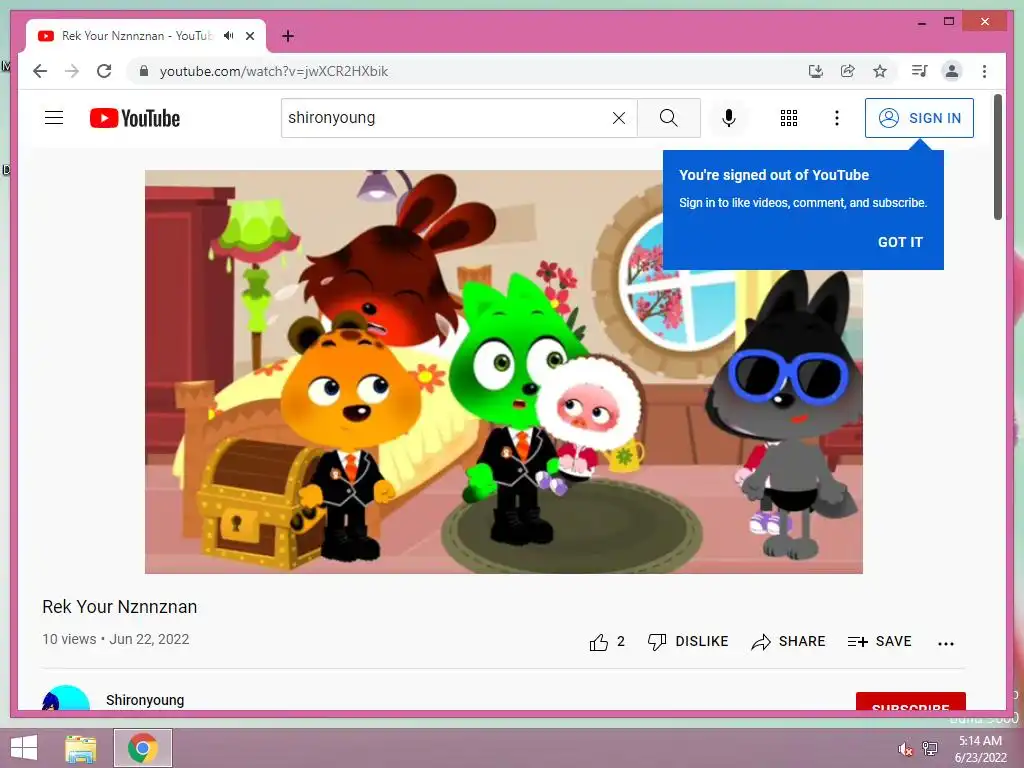Open File Explorer from the taskbar
Image resolution: width=1024 pixels, height=768 pixels.
80,748
